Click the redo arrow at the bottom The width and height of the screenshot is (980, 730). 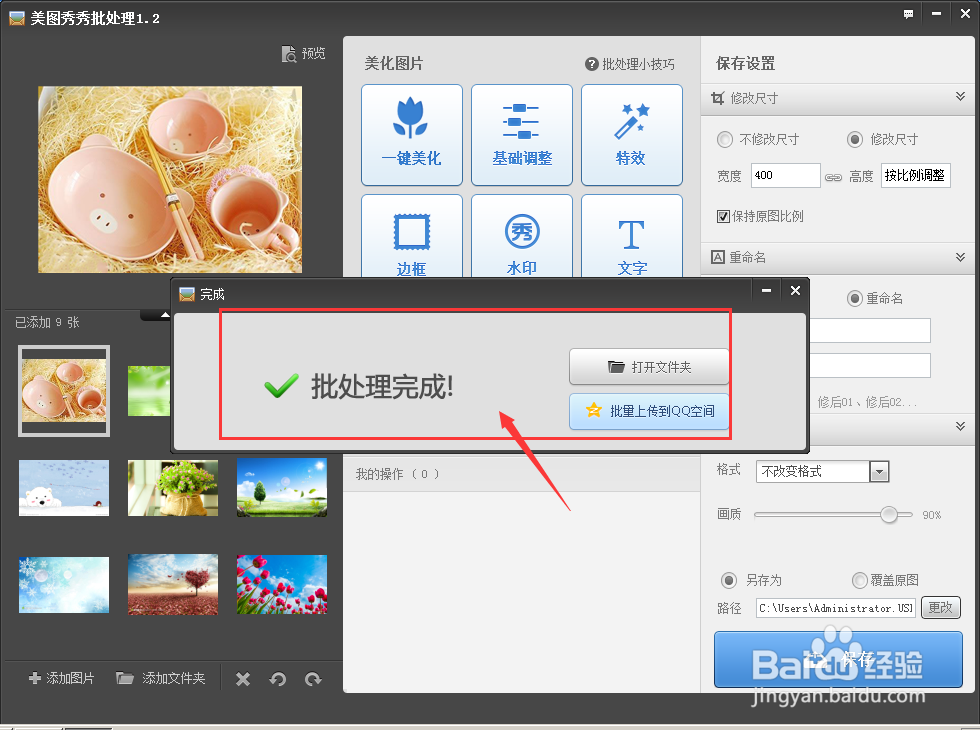click(x=313, y=678)
